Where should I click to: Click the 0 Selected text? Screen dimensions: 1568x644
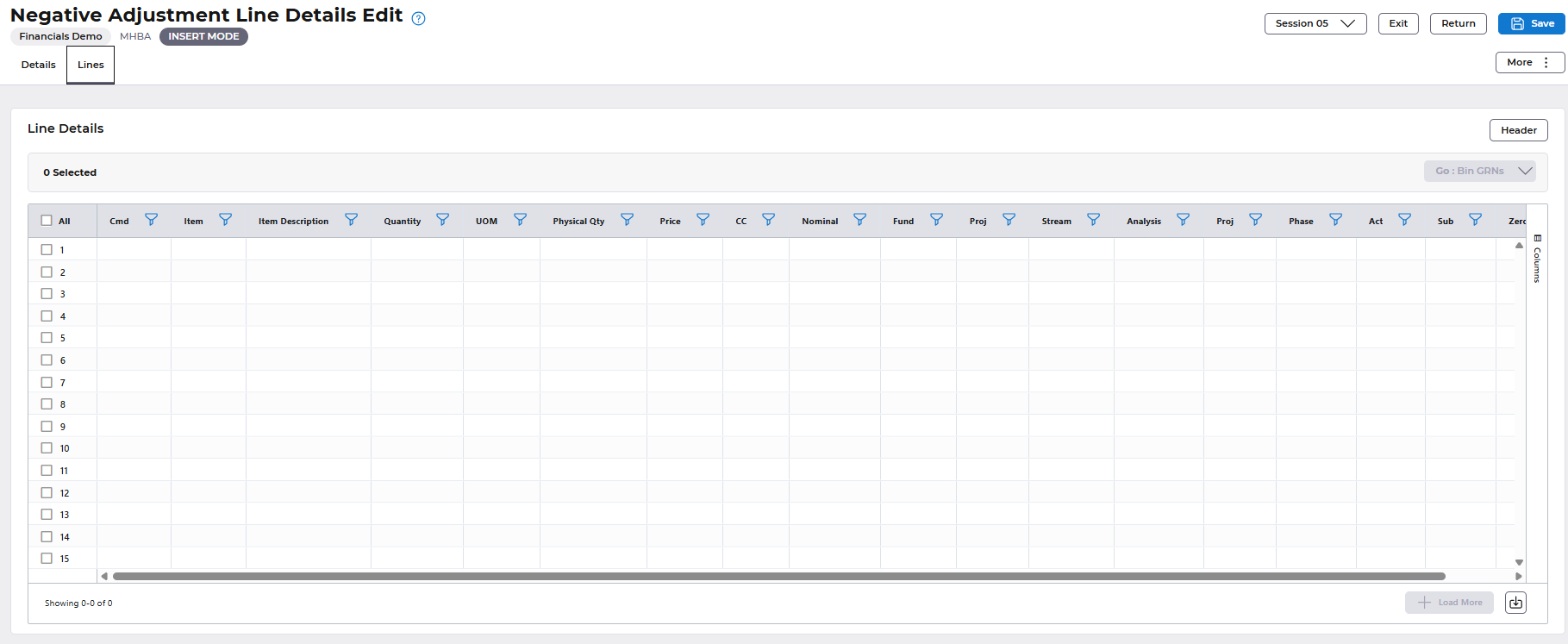coord(70,172)
